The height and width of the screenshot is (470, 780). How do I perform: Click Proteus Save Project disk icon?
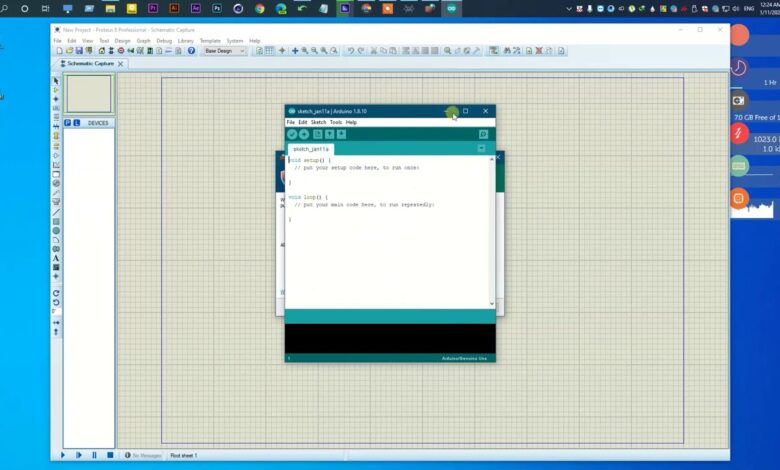(79, 51)
